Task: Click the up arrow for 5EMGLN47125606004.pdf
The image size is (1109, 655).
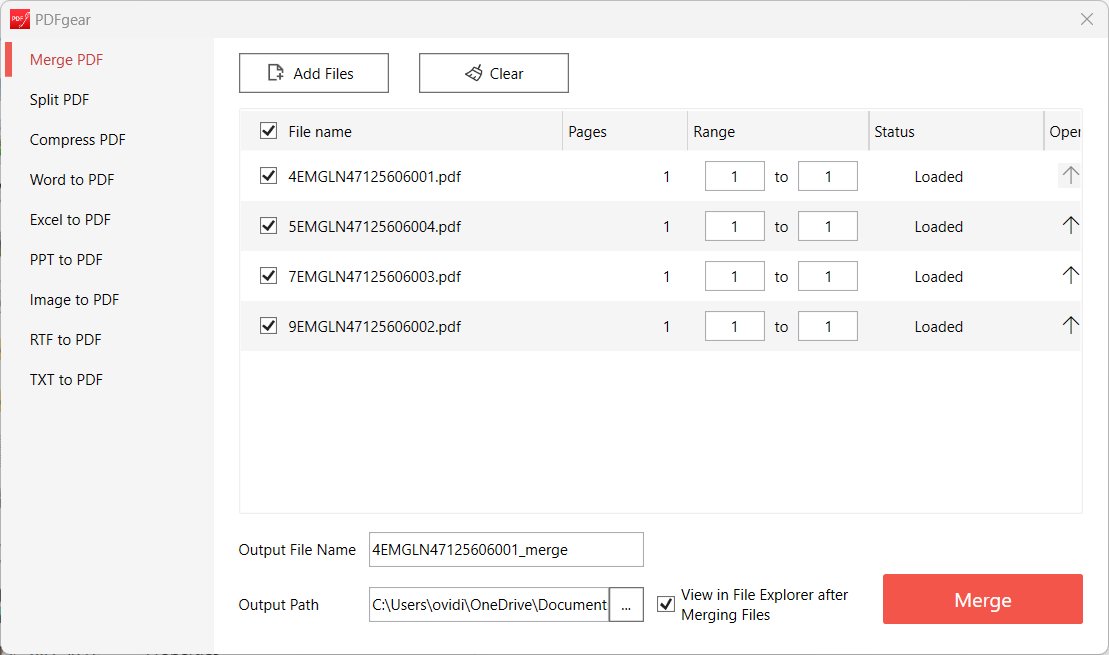Action: coord(1070,225)
